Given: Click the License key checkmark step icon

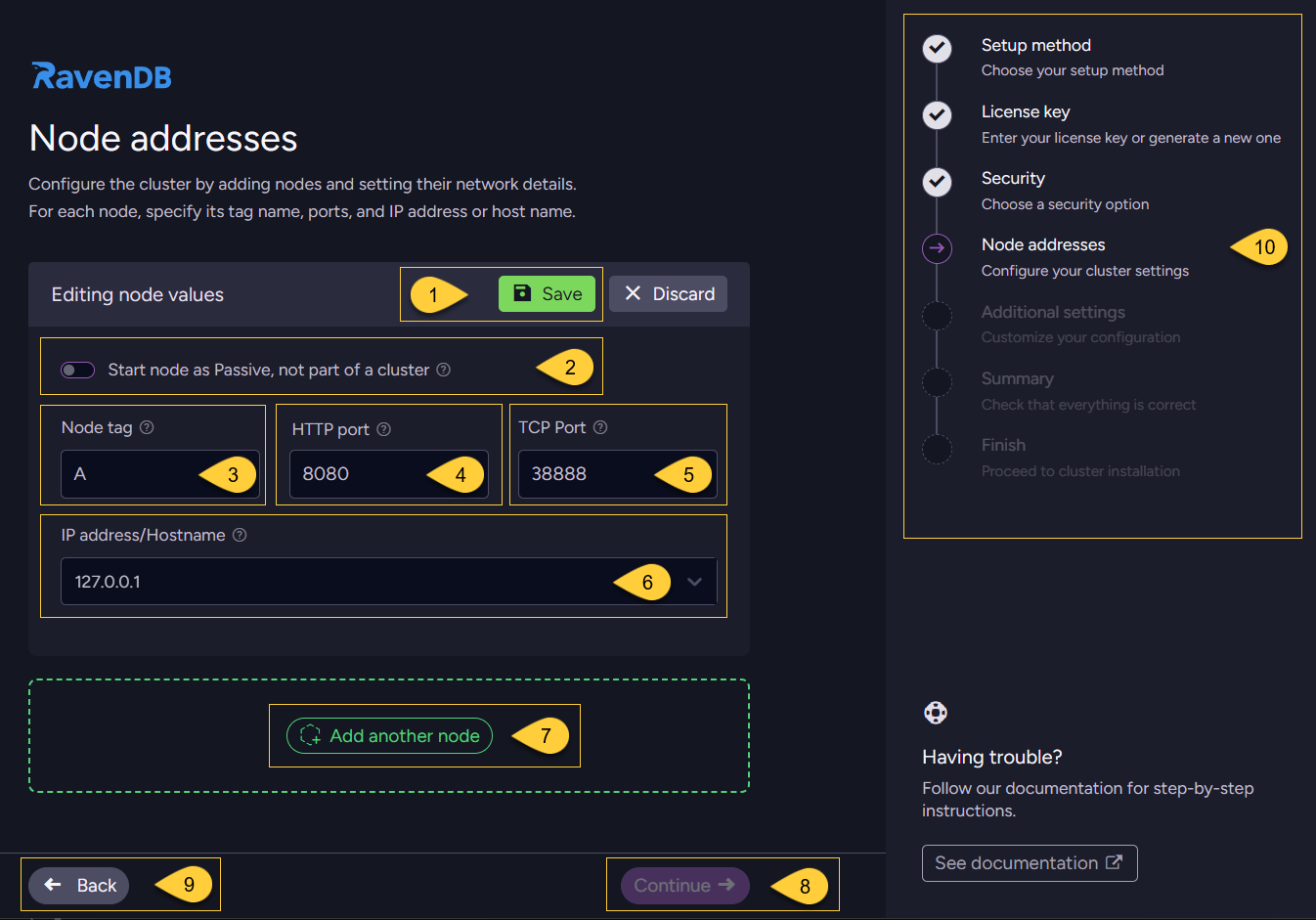Looking at the screenshot, I should click(x=937, y=115).
